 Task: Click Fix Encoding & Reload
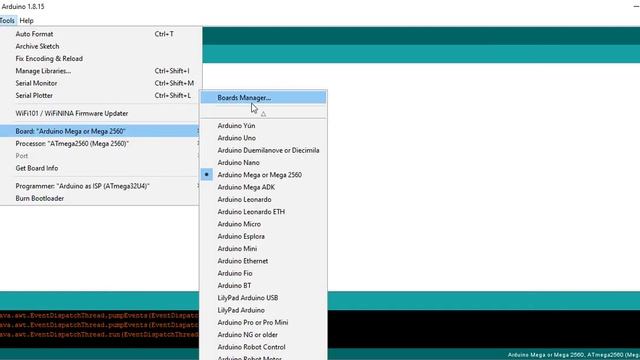click(100, 58)
